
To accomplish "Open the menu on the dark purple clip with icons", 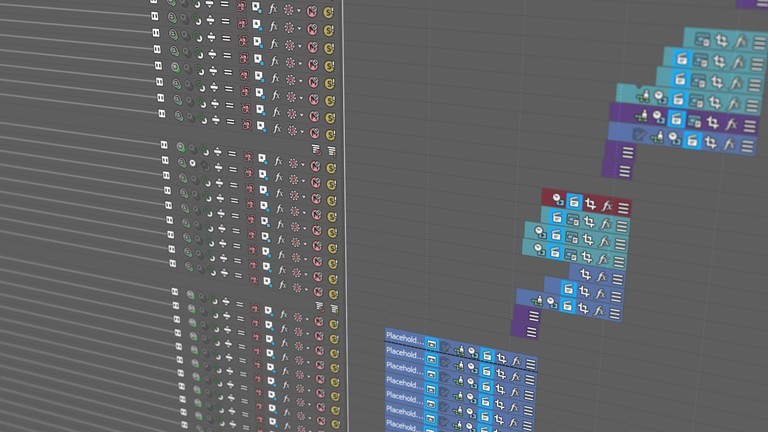I will click(x=749, y=127).
